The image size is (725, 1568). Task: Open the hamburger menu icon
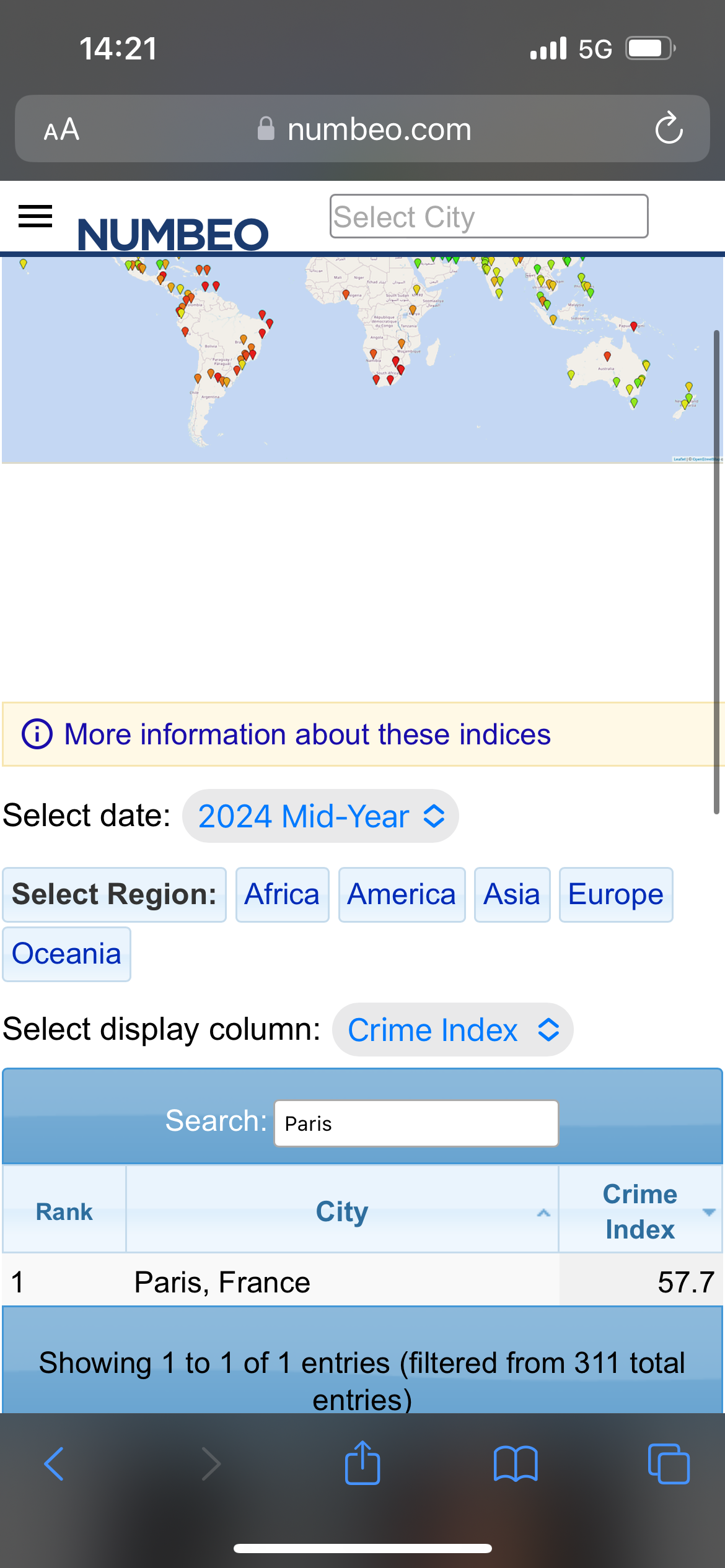click(35, 217)
